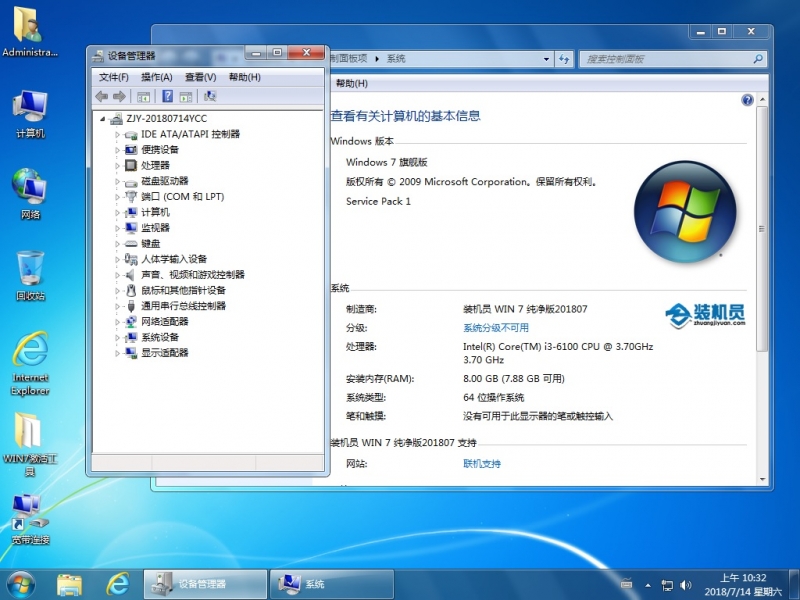
Task: Toggle the console tree toolbar icon
Action: pos(144,97)
